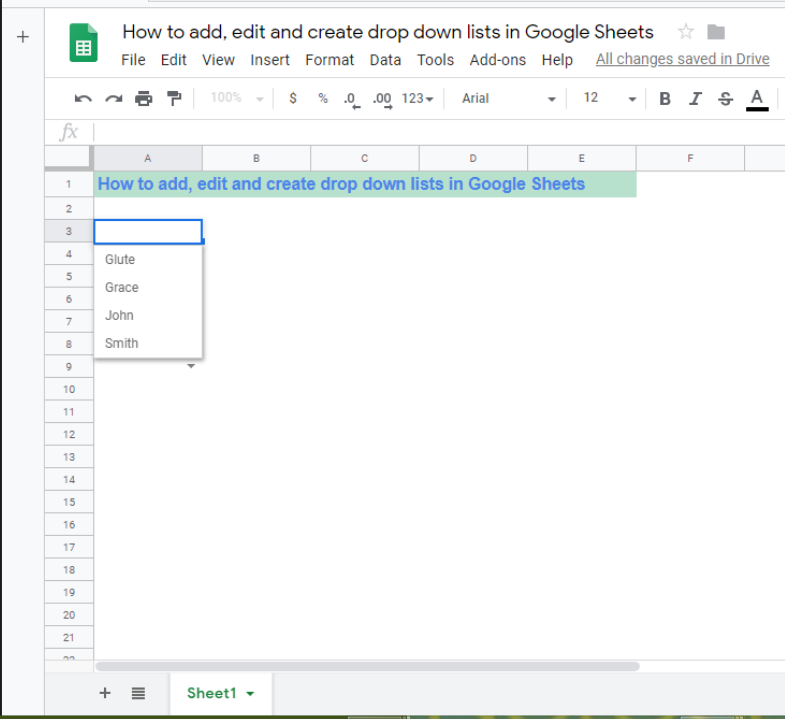Image resolution: width=791 pixels, height=721 pixels.
Task: Choose Smith from the dropdown list
Action: [148, 343]
